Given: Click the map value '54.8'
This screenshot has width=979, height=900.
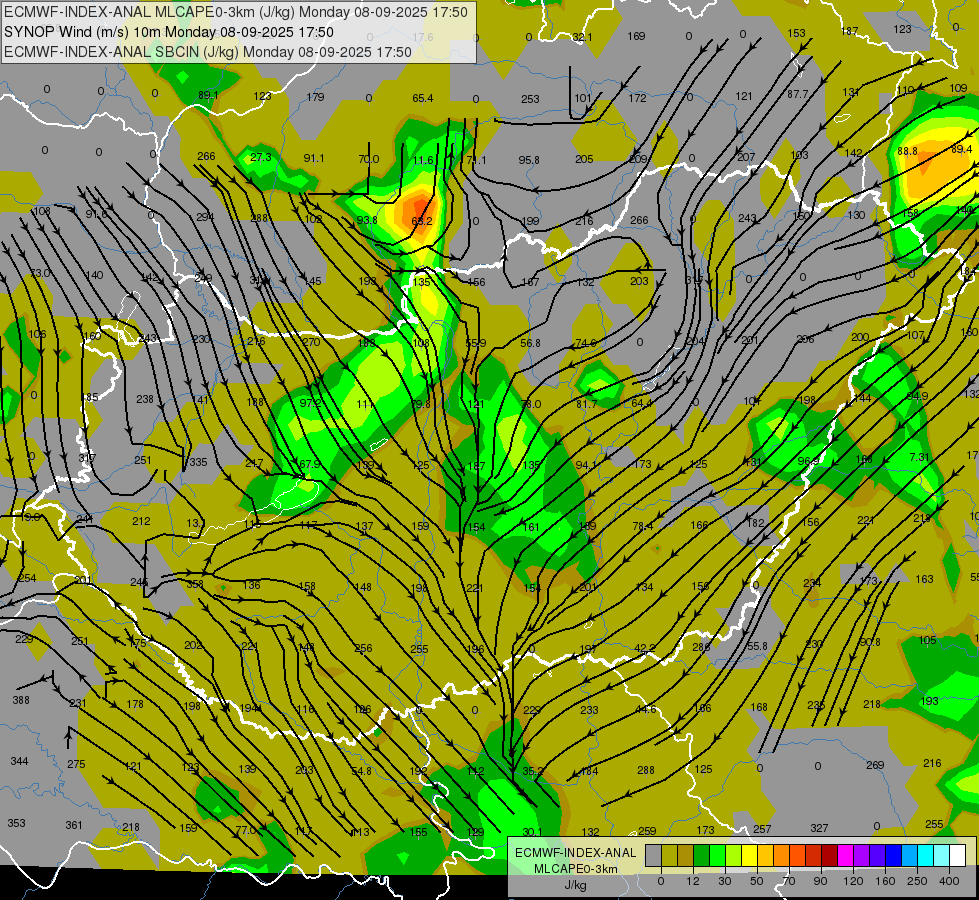Looking at the screenshot, I should tap(361, 771).
